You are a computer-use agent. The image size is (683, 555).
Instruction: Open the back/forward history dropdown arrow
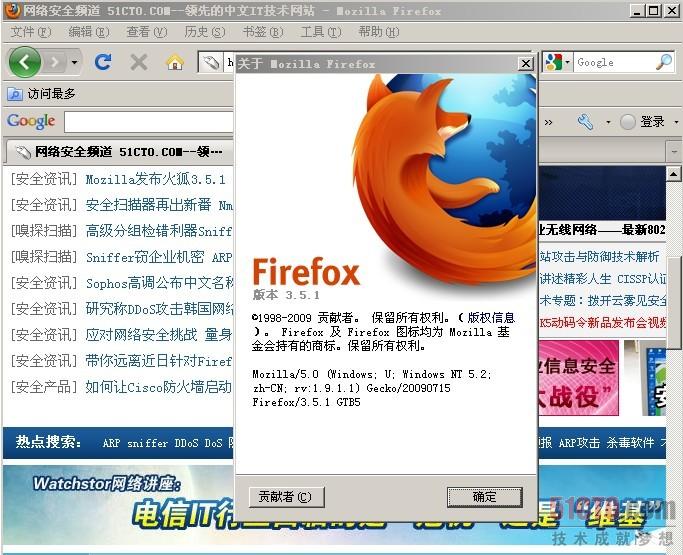pyautogui.click(x=74, y=63)
